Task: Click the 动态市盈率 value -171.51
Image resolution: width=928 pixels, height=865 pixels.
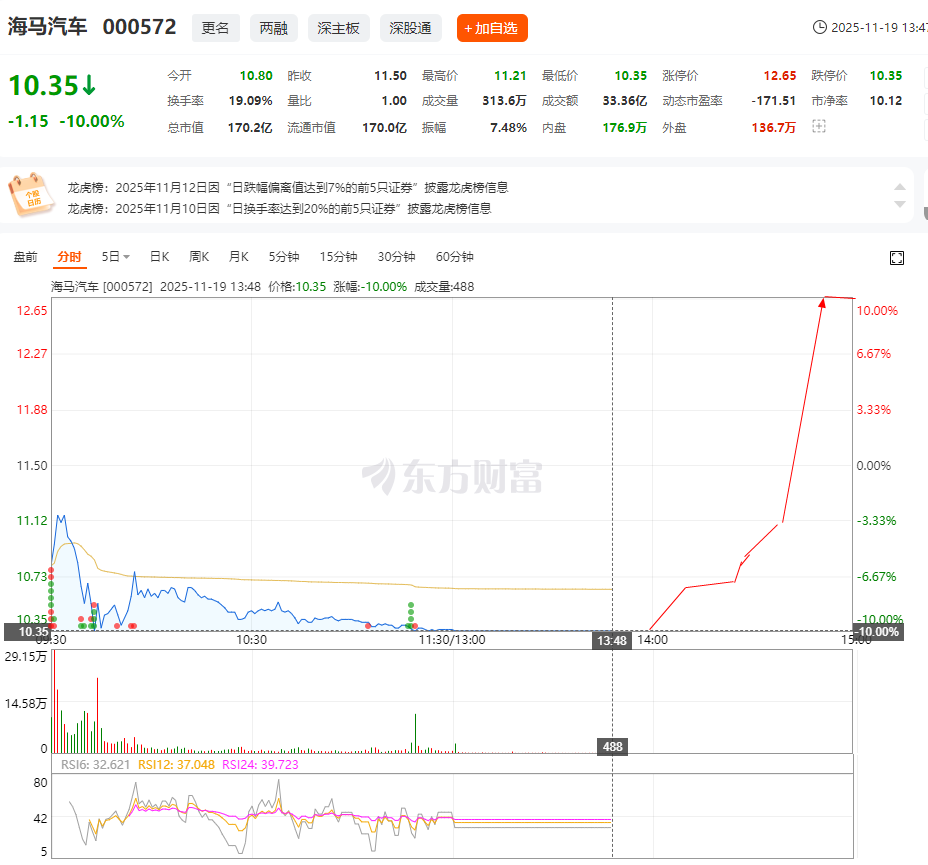Action: click(774, 101)
